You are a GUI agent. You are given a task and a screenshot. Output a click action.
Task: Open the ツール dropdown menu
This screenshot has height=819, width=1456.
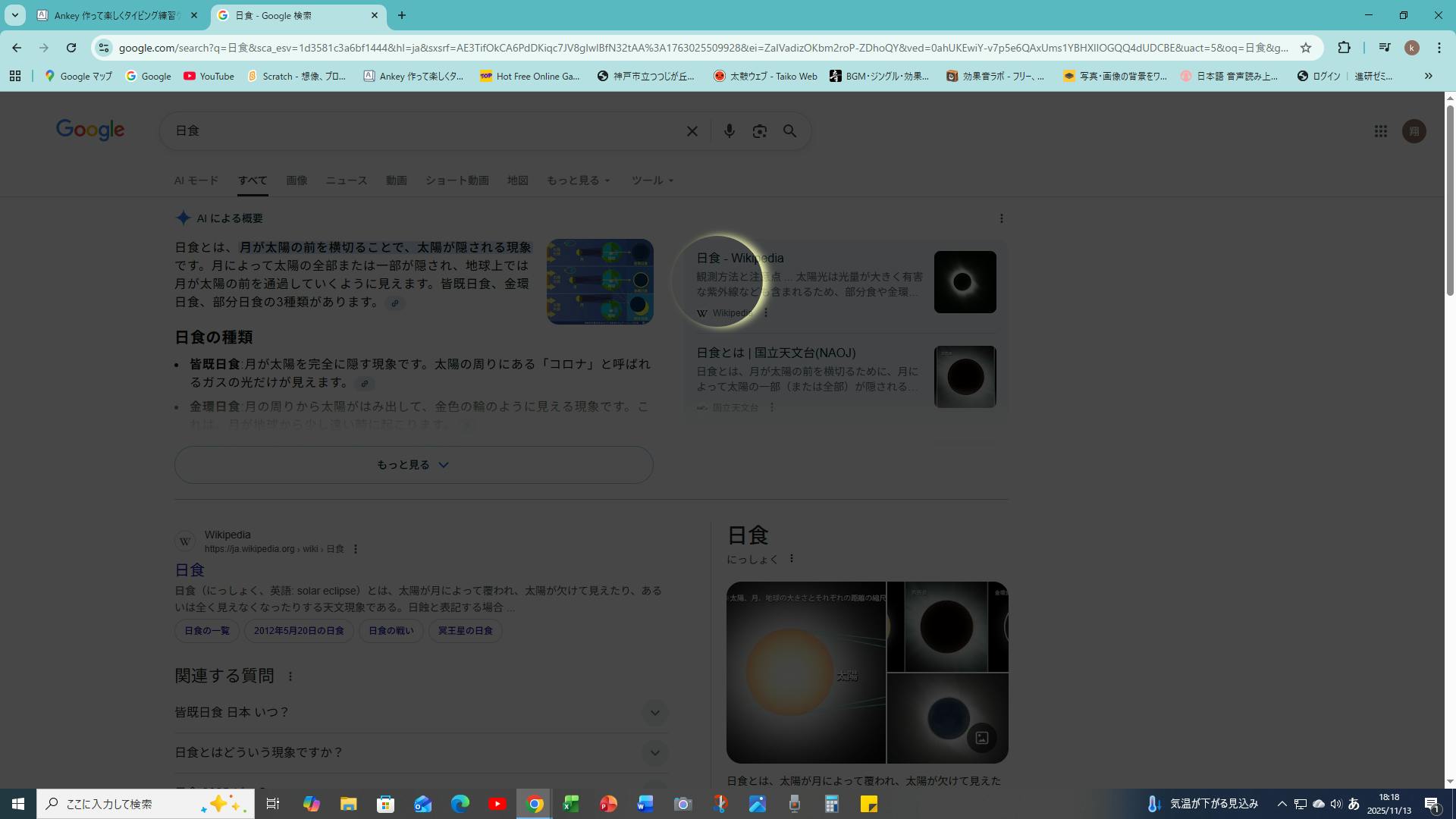click(x=652, y=180)
